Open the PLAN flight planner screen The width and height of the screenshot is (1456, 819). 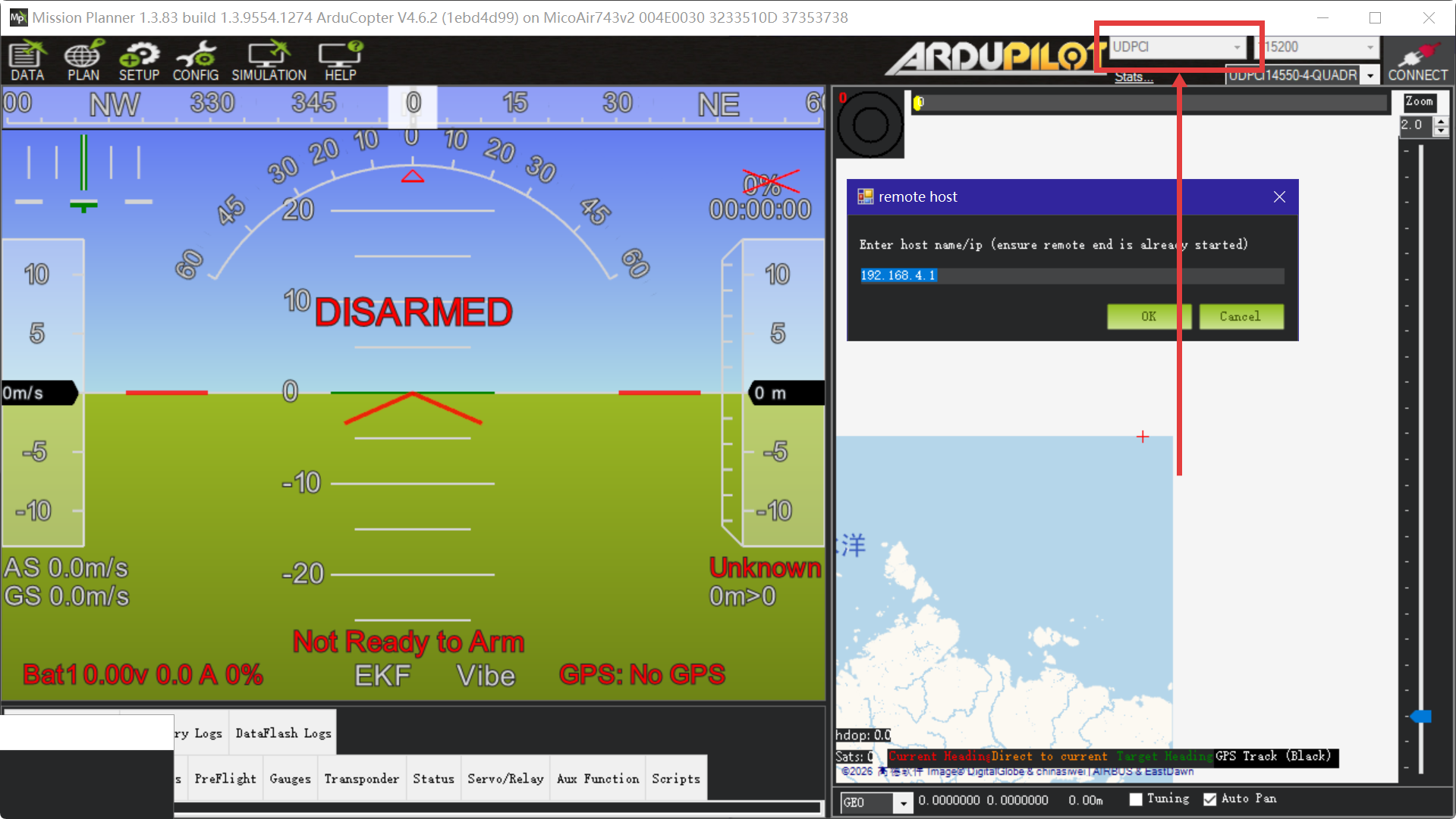coord(83,61)
